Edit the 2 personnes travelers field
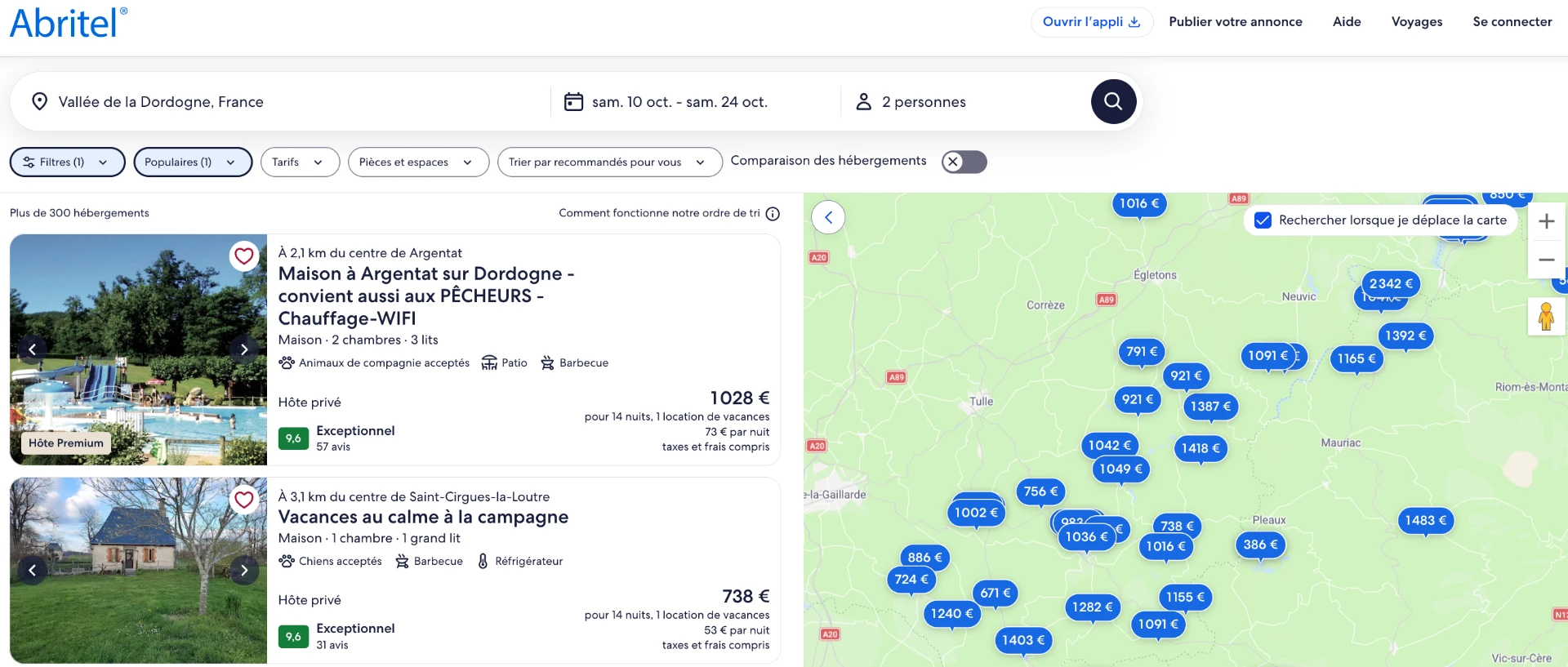Screen dimensions: 1568x667 pos(964,101)
